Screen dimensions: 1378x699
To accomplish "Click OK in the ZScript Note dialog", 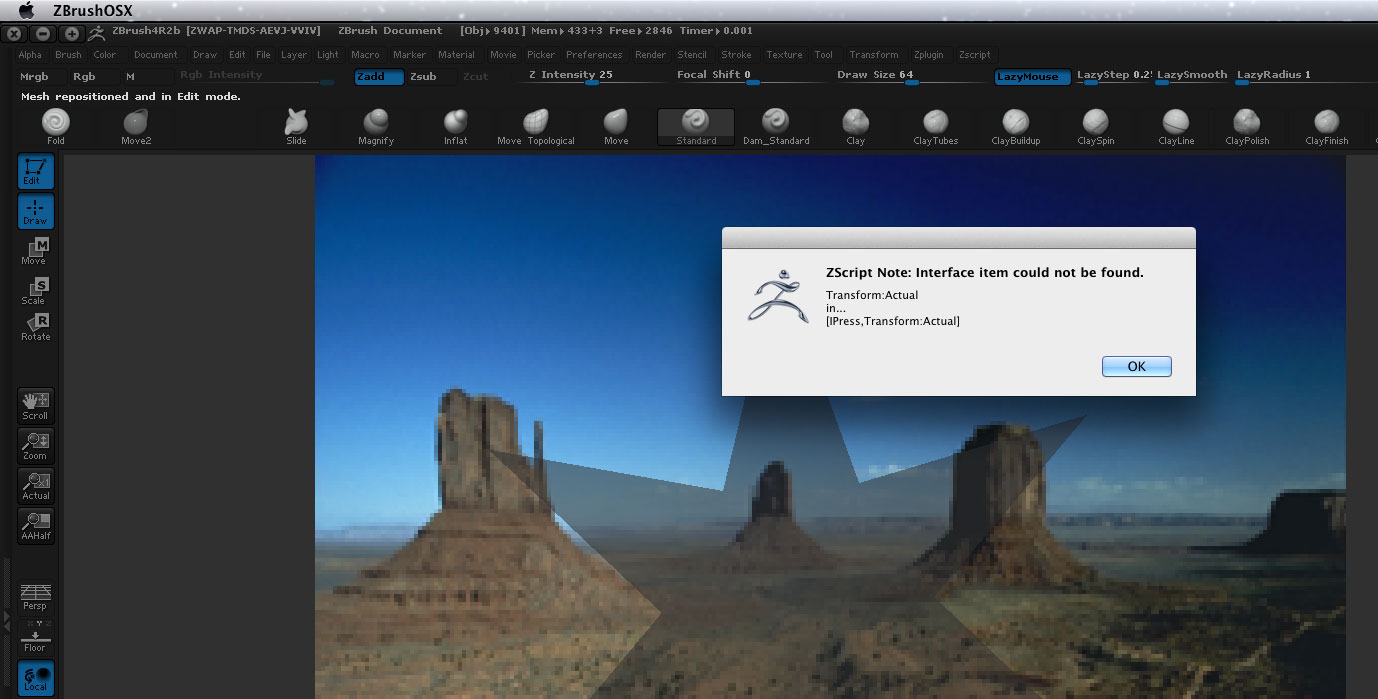I will tap(1136, 367).
